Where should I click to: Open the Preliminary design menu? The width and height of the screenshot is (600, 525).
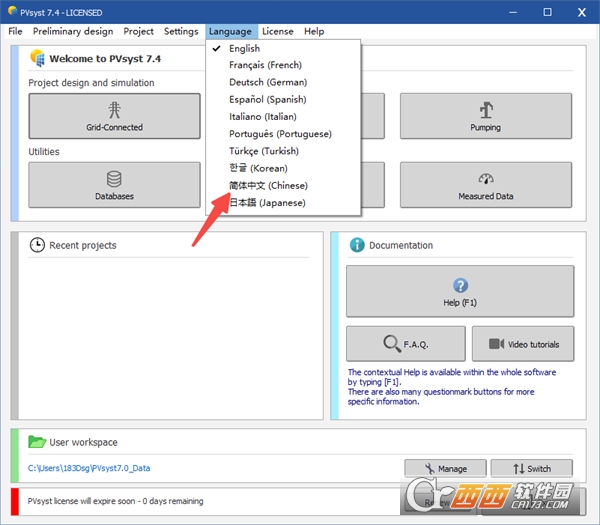coord(73,31)
